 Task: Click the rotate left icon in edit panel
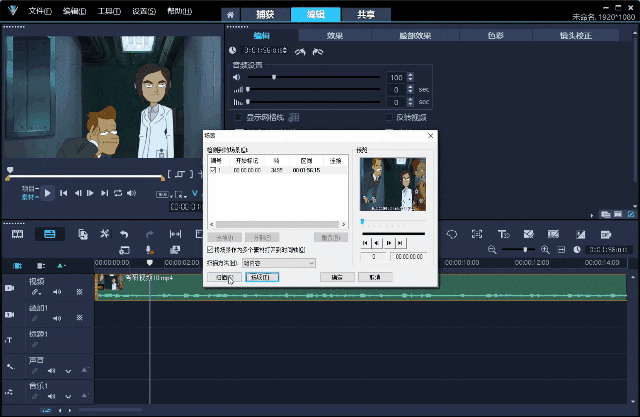point(300,52)
